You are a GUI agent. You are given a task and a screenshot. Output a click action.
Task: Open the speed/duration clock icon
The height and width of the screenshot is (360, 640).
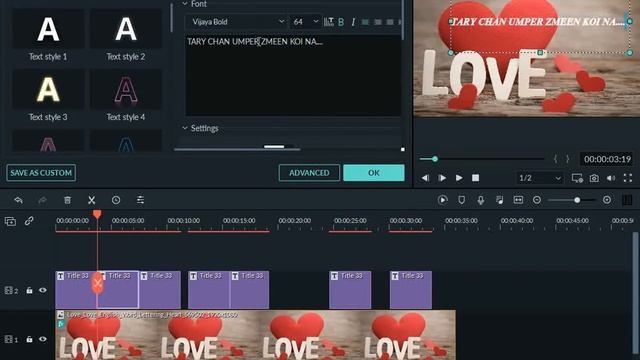coord(116,200)
